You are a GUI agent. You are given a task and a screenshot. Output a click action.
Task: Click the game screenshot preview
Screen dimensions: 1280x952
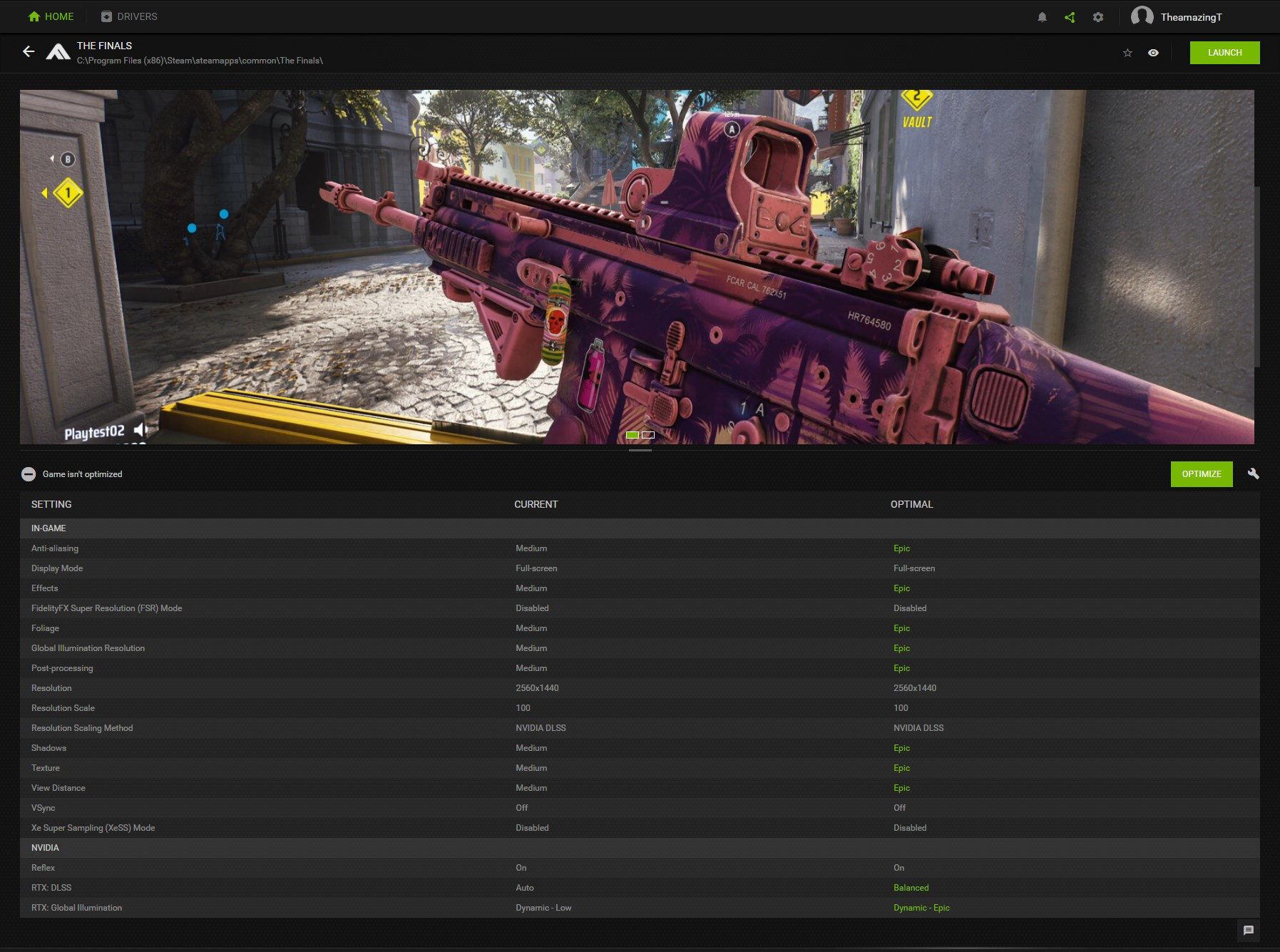click(x=637, y=267)
